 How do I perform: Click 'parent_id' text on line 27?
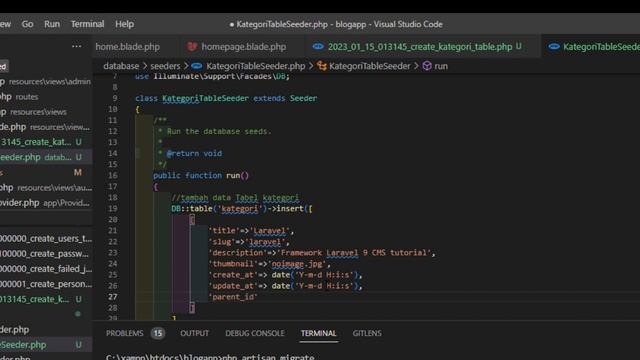(x=233, y=297)
